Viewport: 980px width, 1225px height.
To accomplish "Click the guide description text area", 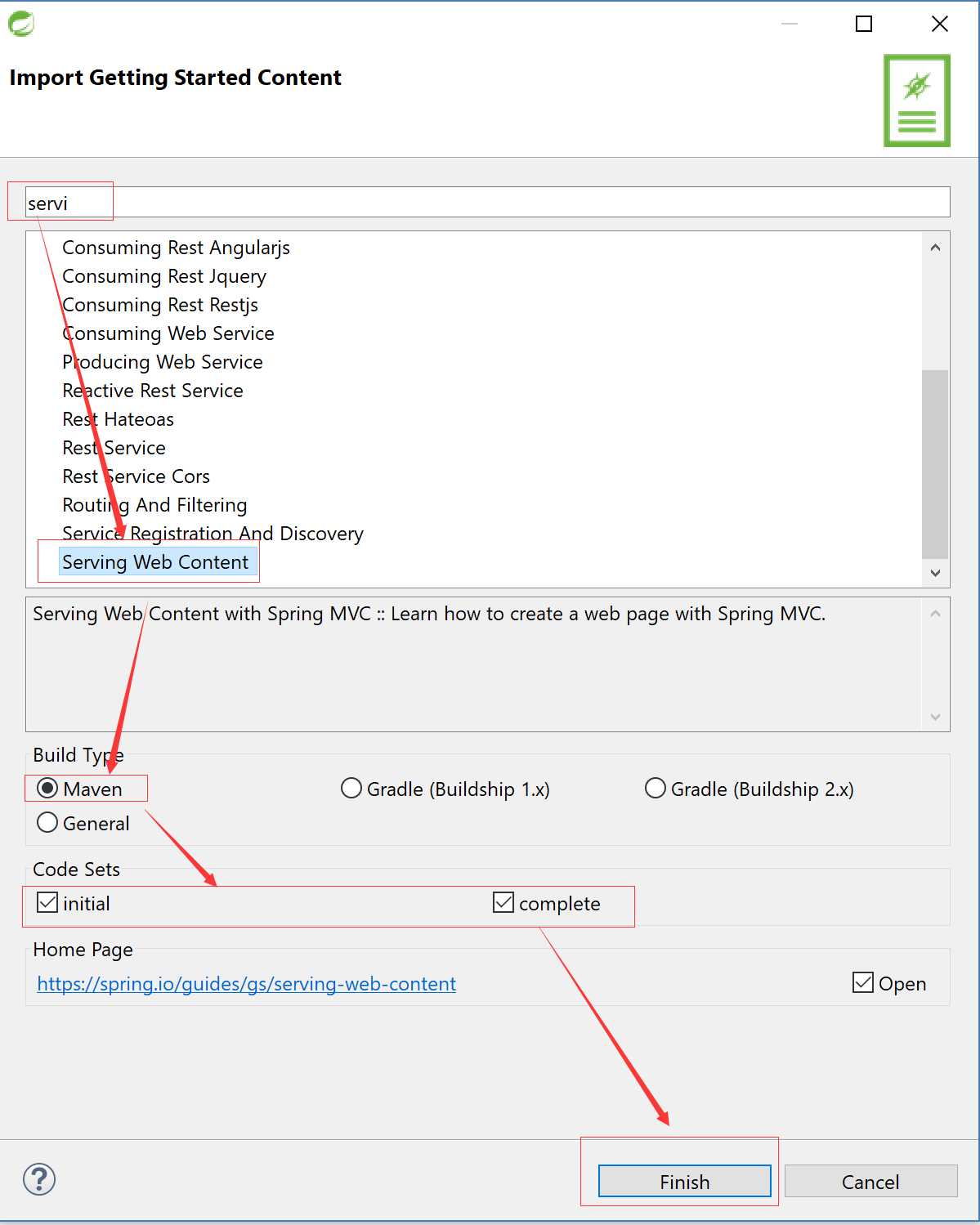I will [474, 664].
